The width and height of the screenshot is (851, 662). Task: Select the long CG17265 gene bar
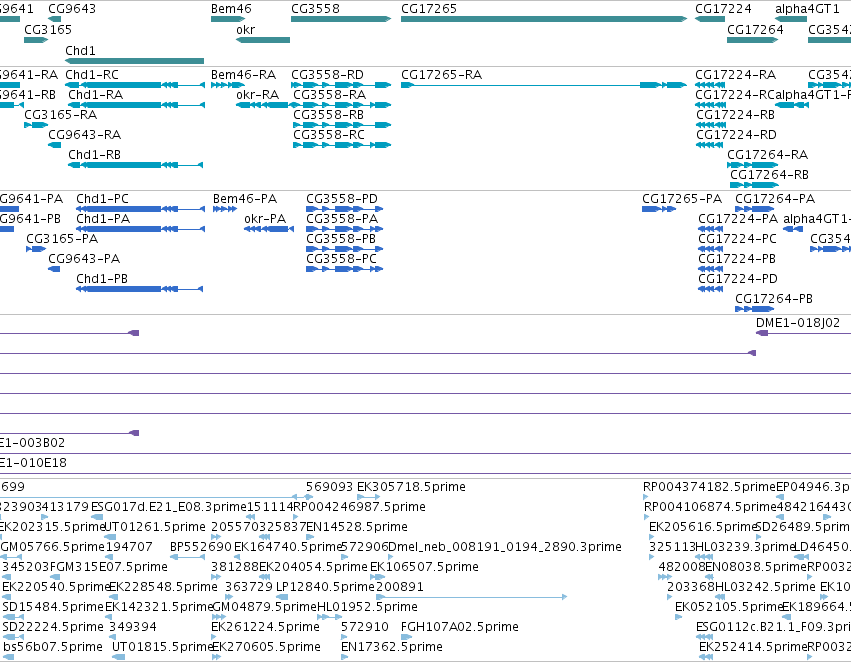coord(544,19)
